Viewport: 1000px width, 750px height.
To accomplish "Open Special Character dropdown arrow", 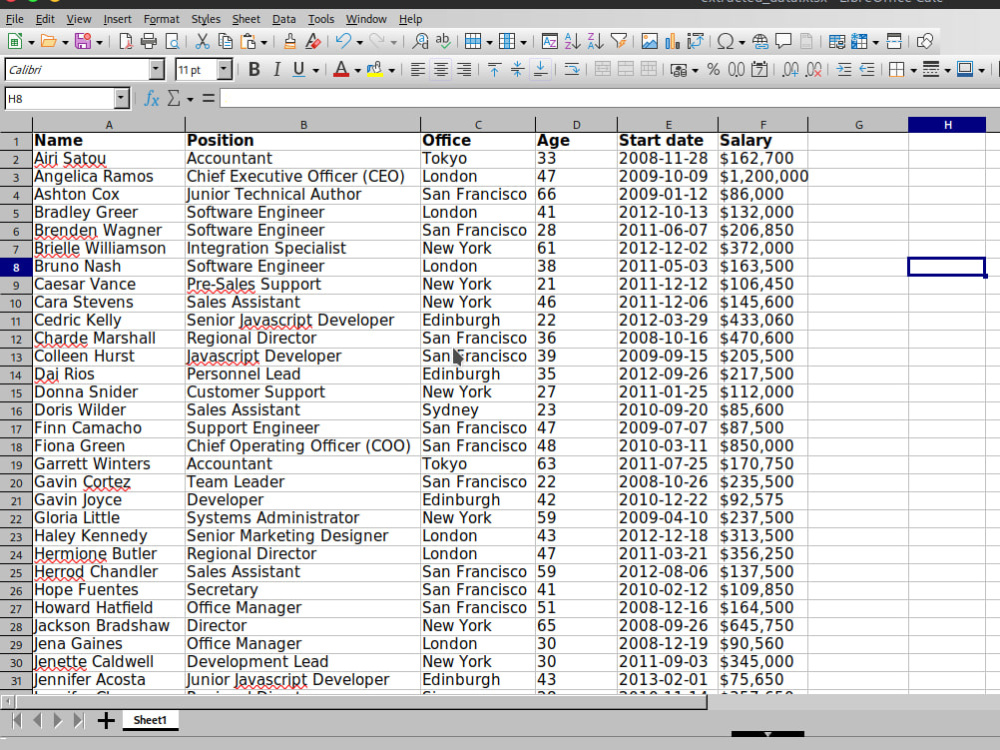I will 741,43.
